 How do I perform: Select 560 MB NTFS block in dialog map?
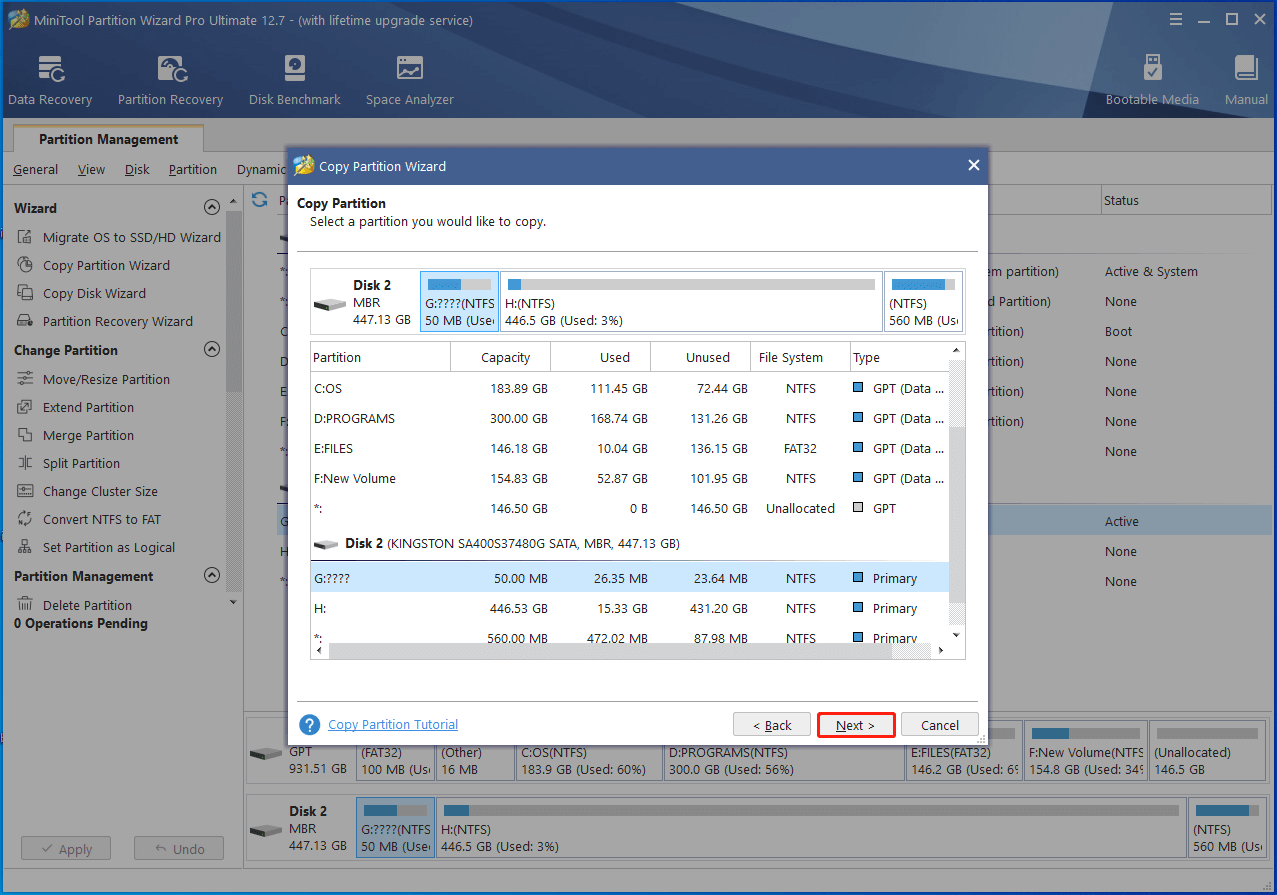pyautogui.click(x=923, y=301)
